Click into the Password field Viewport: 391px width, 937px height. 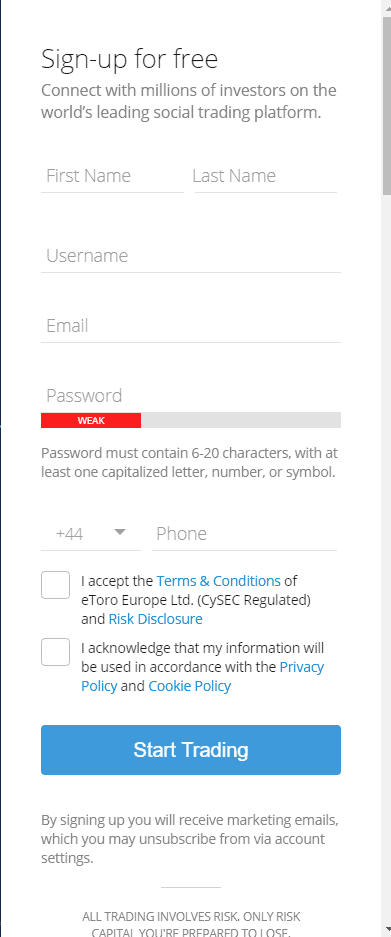click(x=191, y=396)
